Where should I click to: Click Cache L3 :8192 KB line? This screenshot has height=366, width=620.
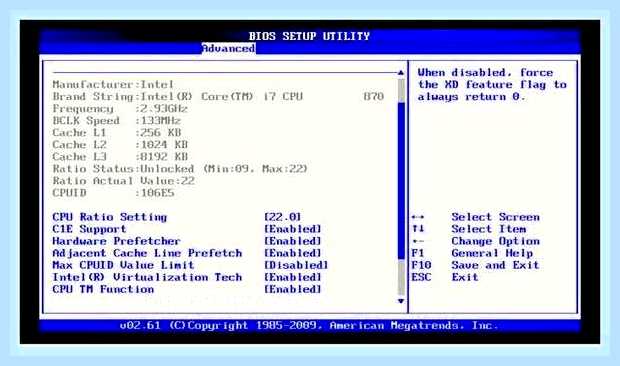tap(120, 157)
